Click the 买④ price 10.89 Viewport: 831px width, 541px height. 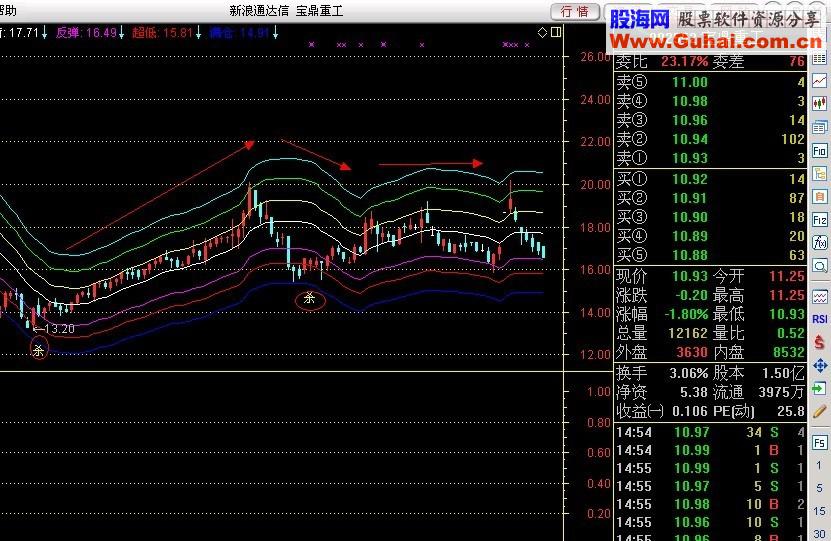(690, 236)
